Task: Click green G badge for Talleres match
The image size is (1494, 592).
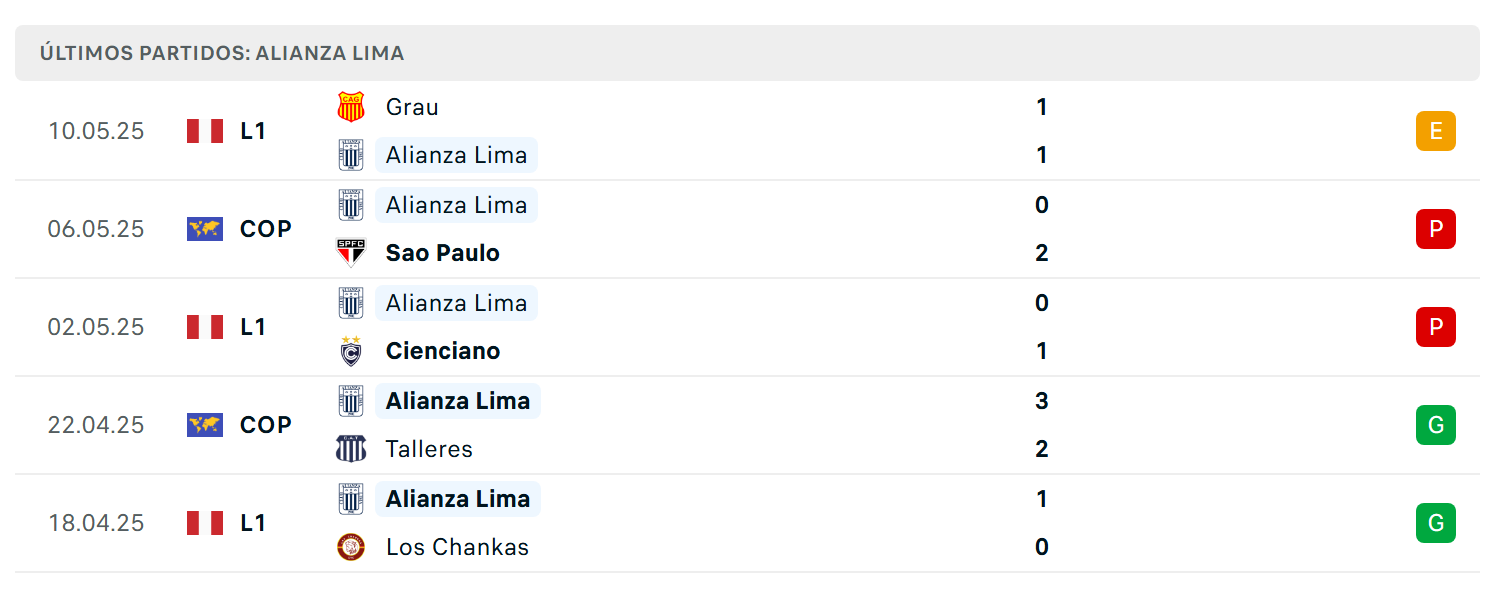Action: tap(1436, 425)
